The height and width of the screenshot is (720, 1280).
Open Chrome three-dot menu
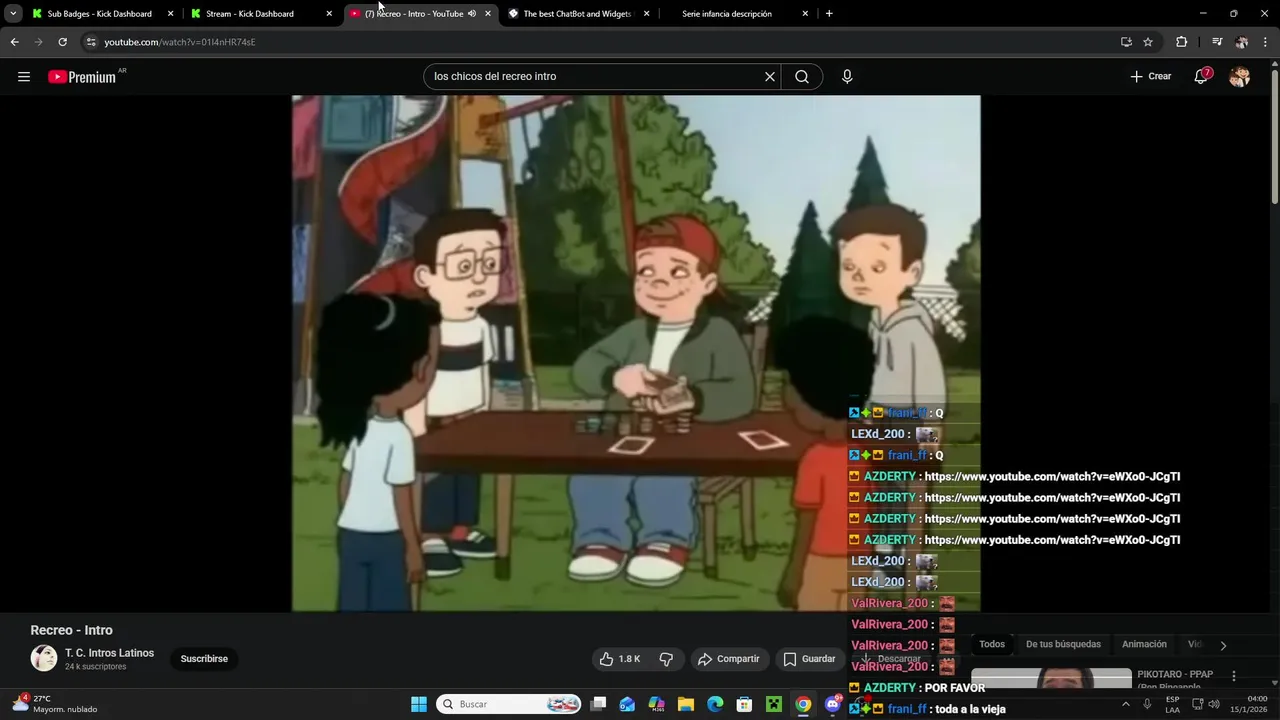pyautogui.click(x=1265, y=42)
